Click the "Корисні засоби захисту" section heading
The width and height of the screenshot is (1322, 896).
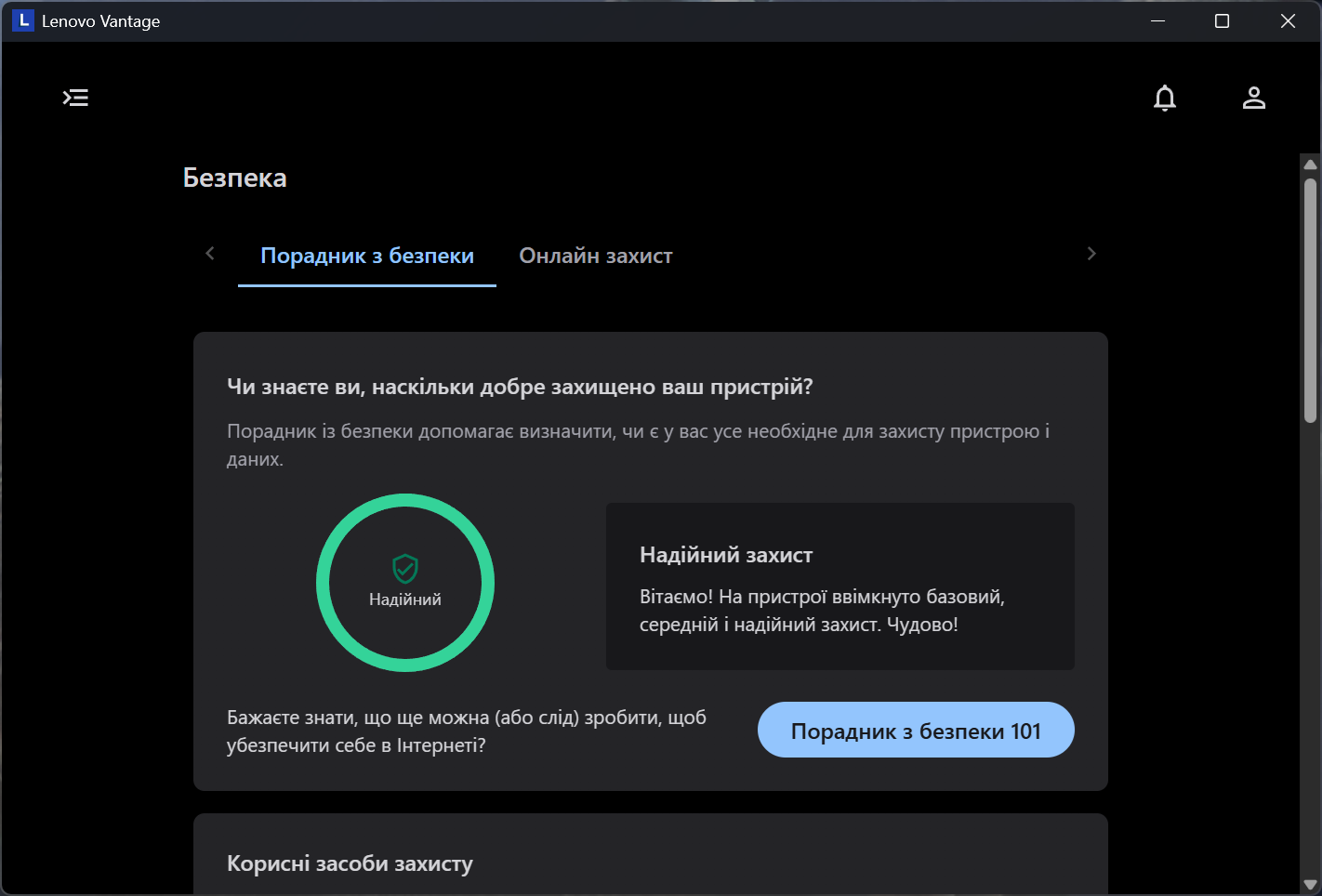click(350, 863)
